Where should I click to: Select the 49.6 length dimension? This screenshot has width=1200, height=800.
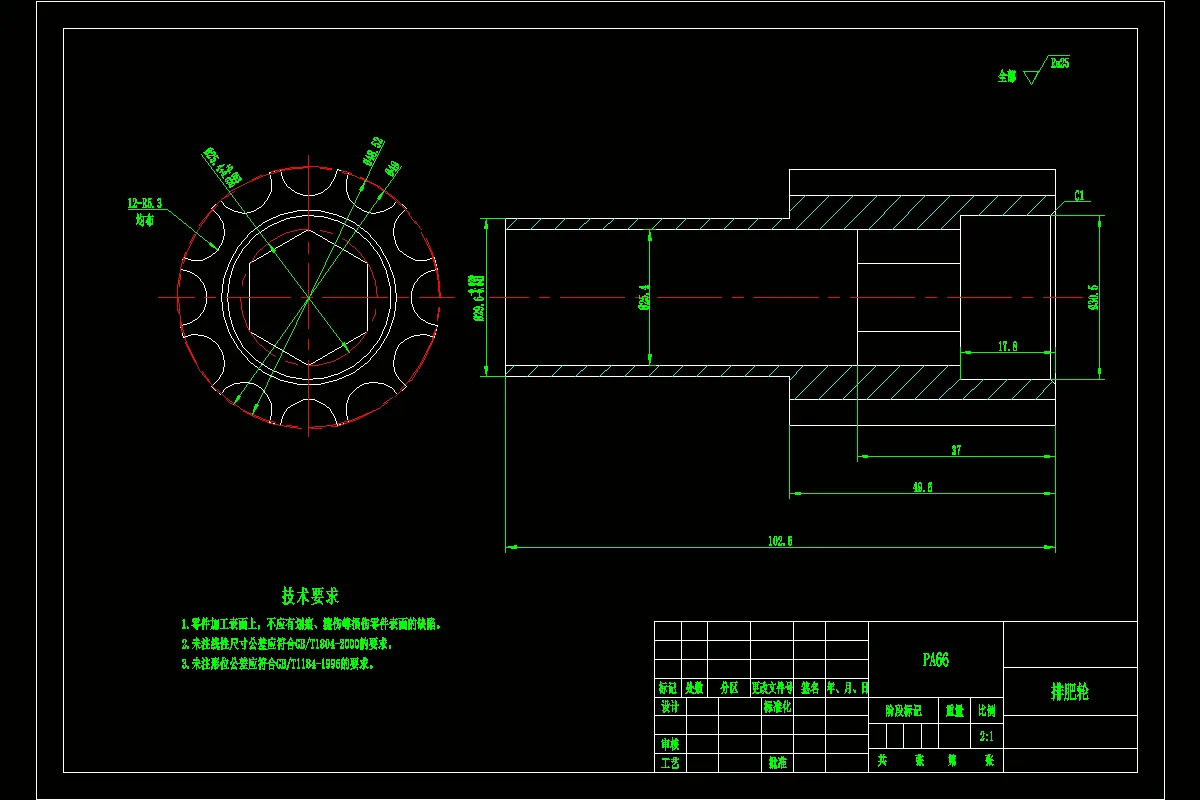pos(922,487)
